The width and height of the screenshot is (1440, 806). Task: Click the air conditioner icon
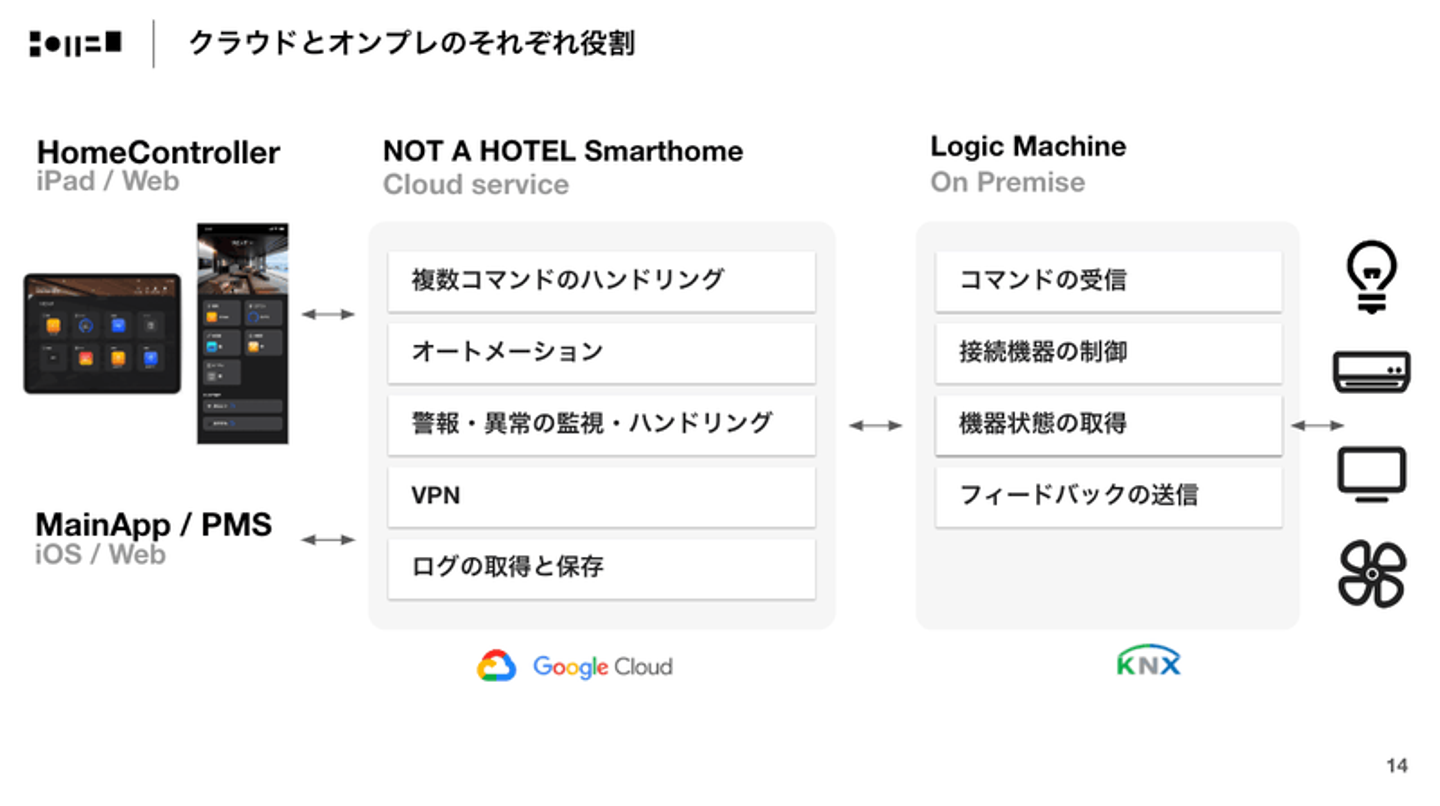click(1371, 370)
